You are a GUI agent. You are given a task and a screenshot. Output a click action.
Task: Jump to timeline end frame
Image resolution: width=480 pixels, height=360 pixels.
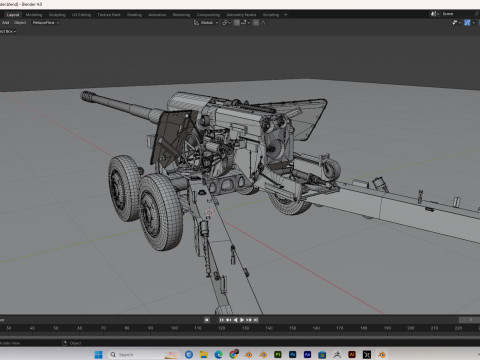pos(256,320)
